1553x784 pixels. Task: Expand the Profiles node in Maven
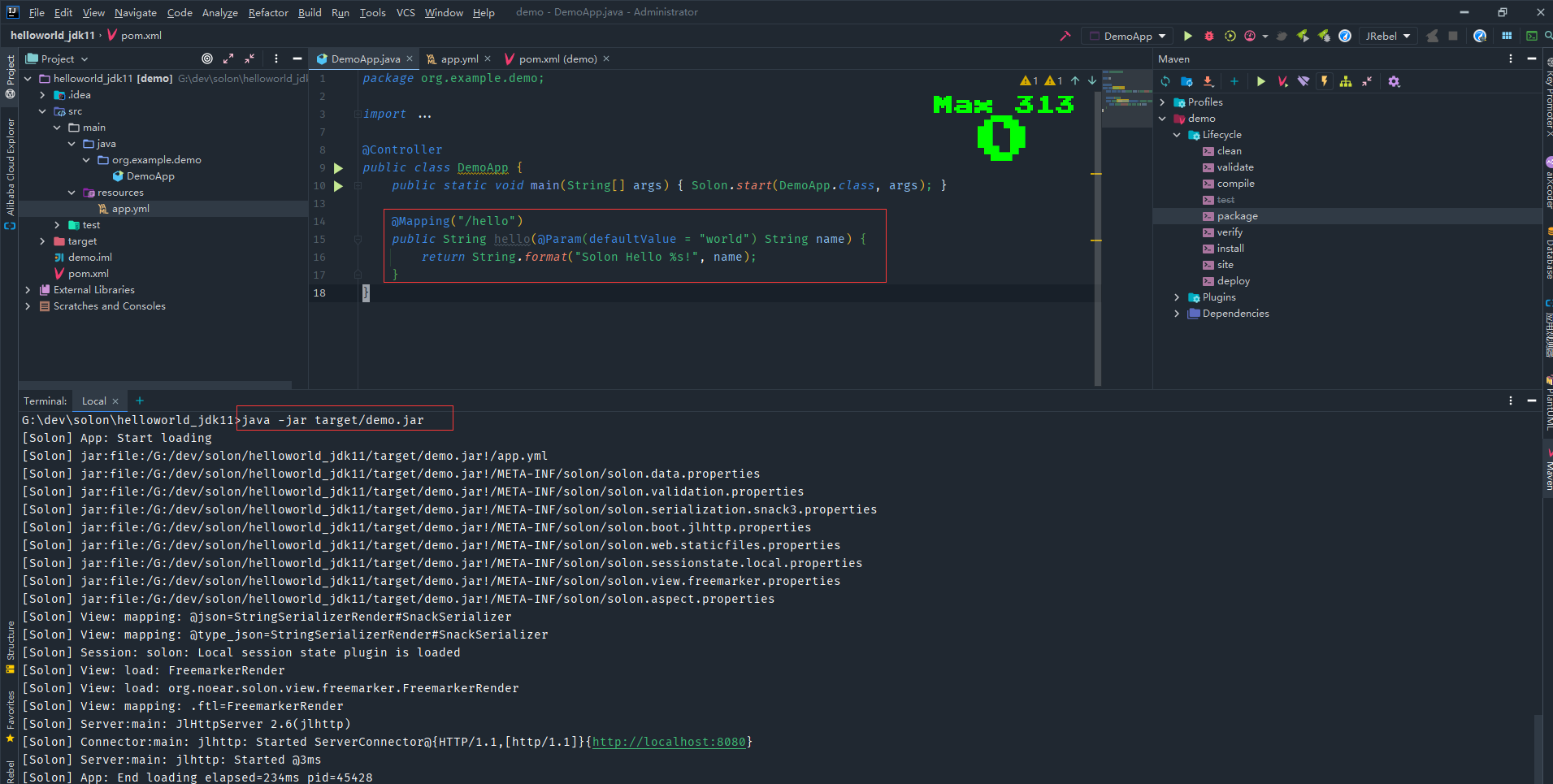pyautogui.click(x=1162, y=102)
